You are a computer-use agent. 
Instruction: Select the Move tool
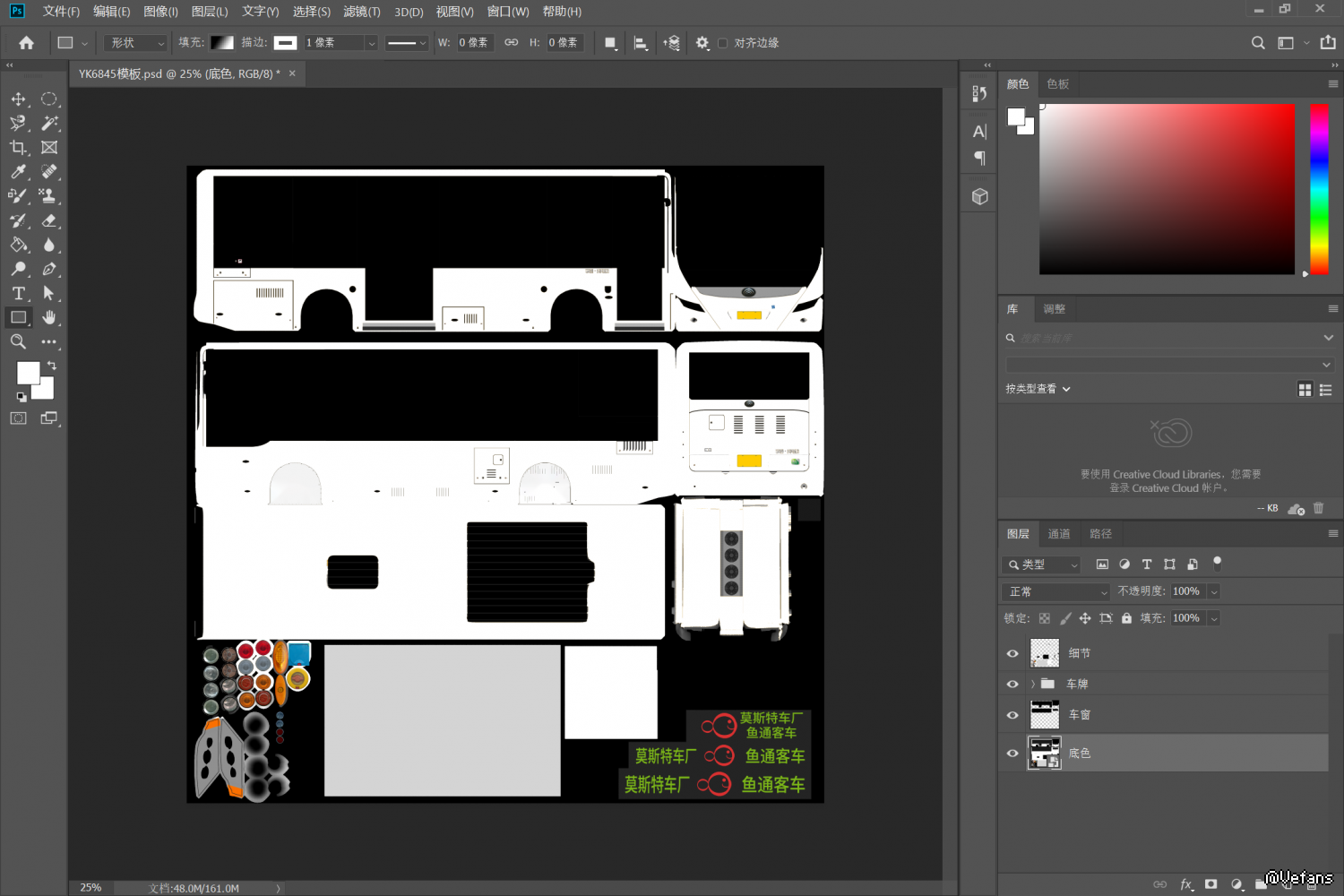click(x=18, y=99)
